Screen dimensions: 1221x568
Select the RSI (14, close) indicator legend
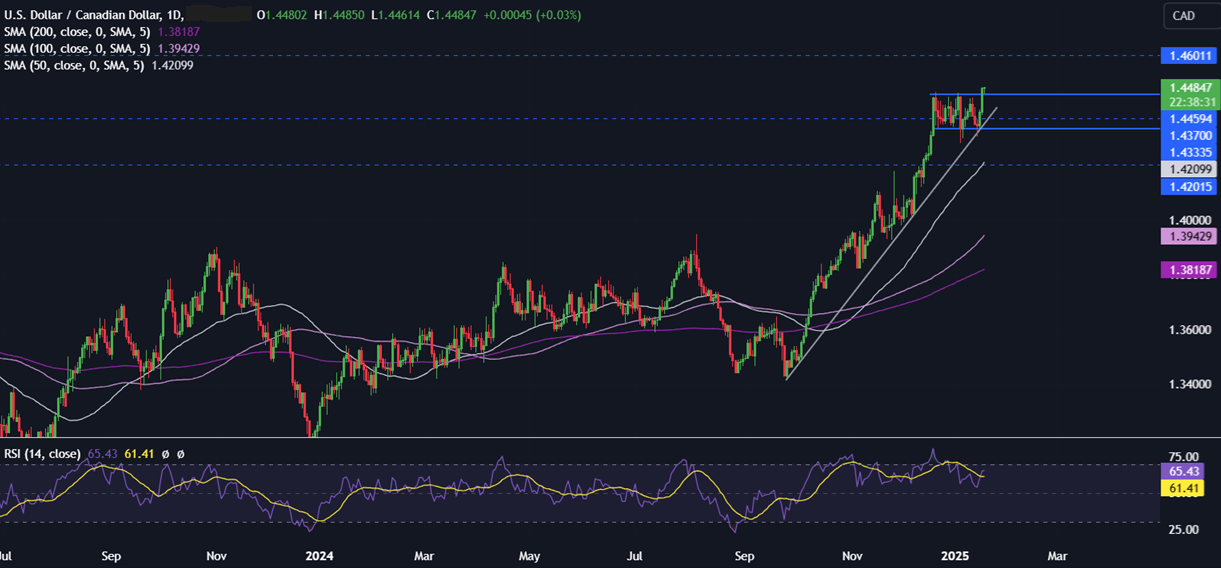(42, 454)
